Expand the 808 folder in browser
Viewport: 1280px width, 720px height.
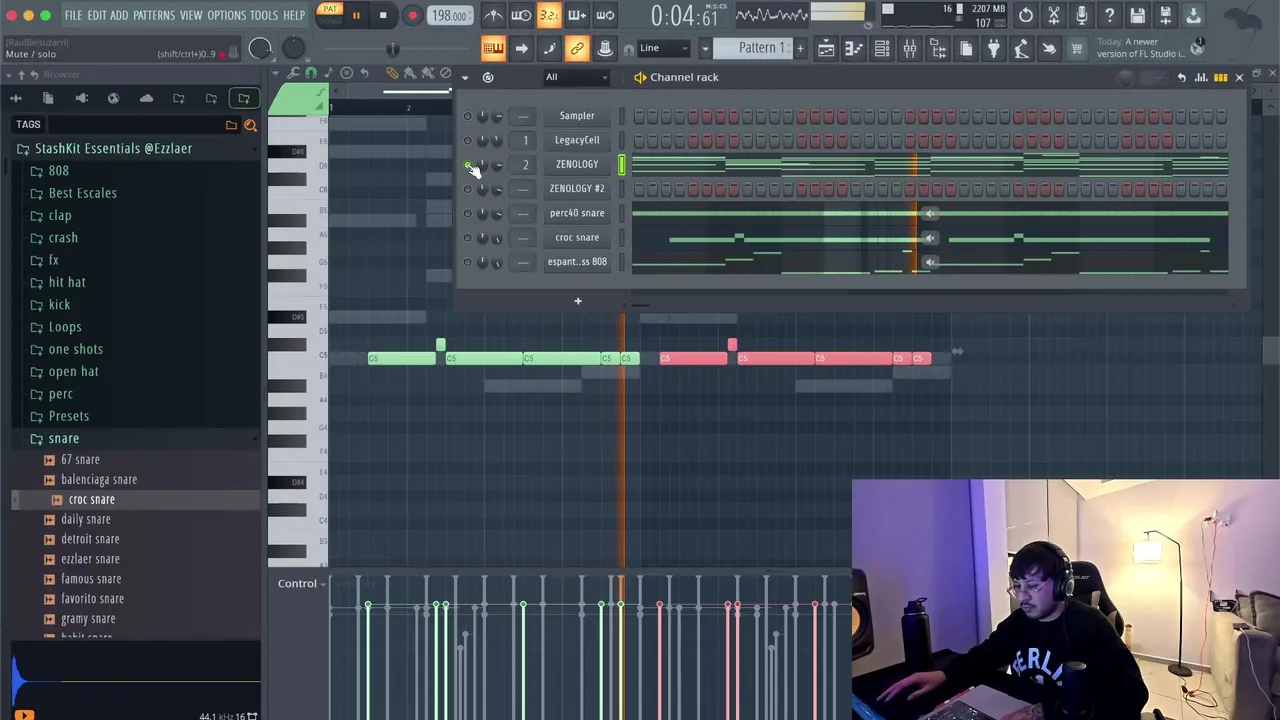click(x=59, y=170)
